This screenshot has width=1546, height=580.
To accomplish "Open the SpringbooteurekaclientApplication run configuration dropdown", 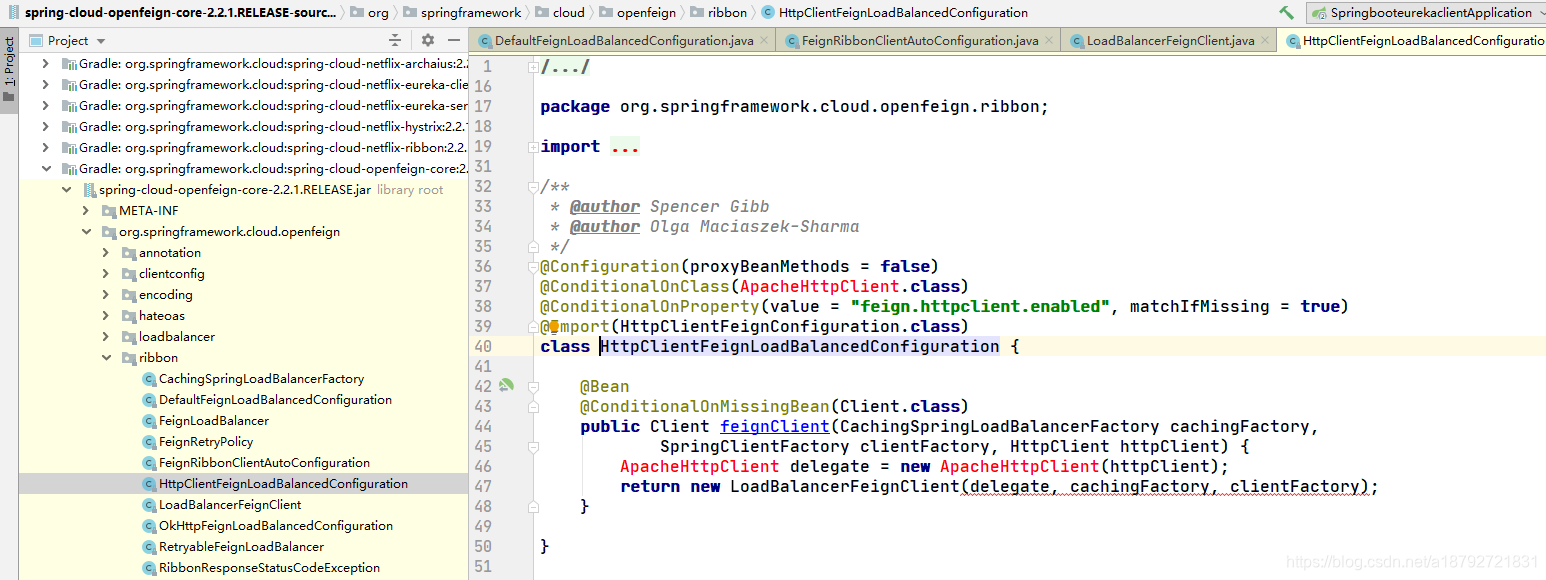I will click(1427, 13).
